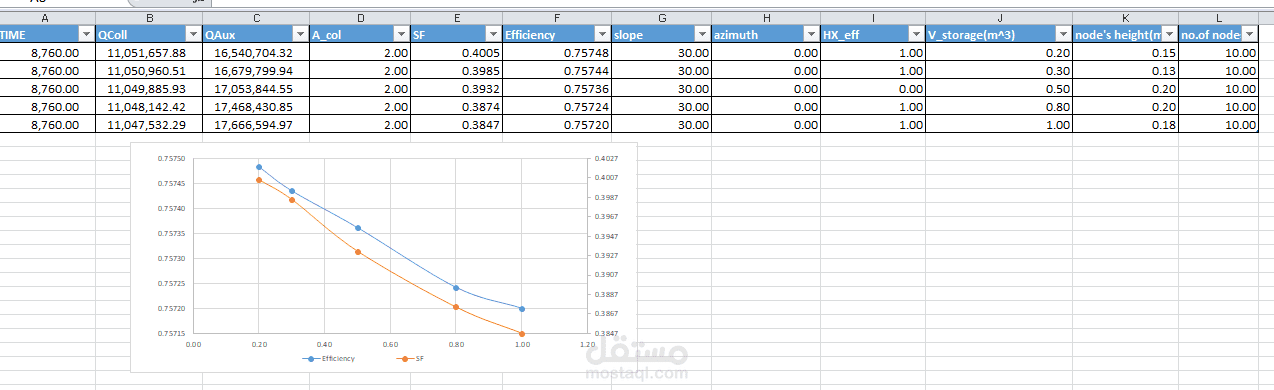Click the Efficiency data point at x=0.50
Image resolution: width=1274 pixels, height=390 pixels.
pyautogui.click(x=358, y=228)
